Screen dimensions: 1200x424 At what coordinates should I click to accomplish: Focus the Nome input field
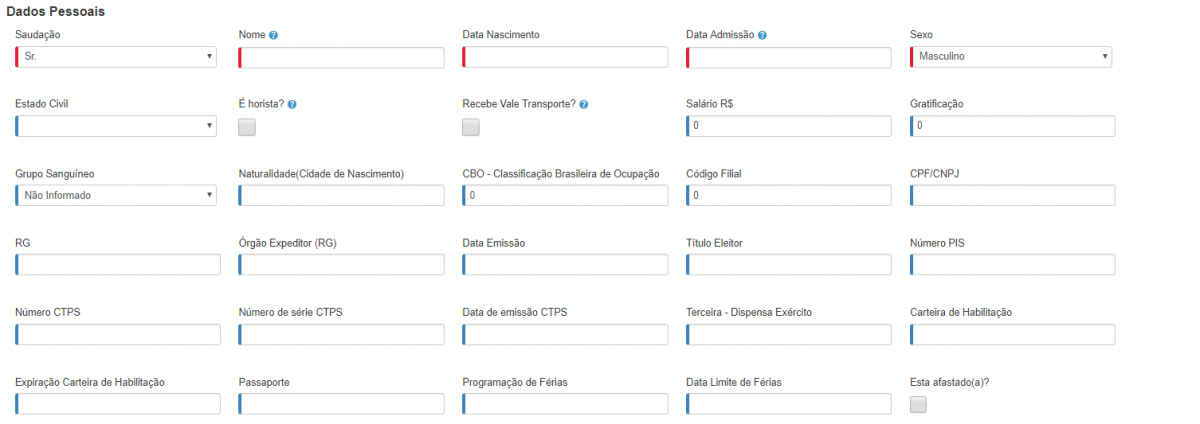point(341,57)
